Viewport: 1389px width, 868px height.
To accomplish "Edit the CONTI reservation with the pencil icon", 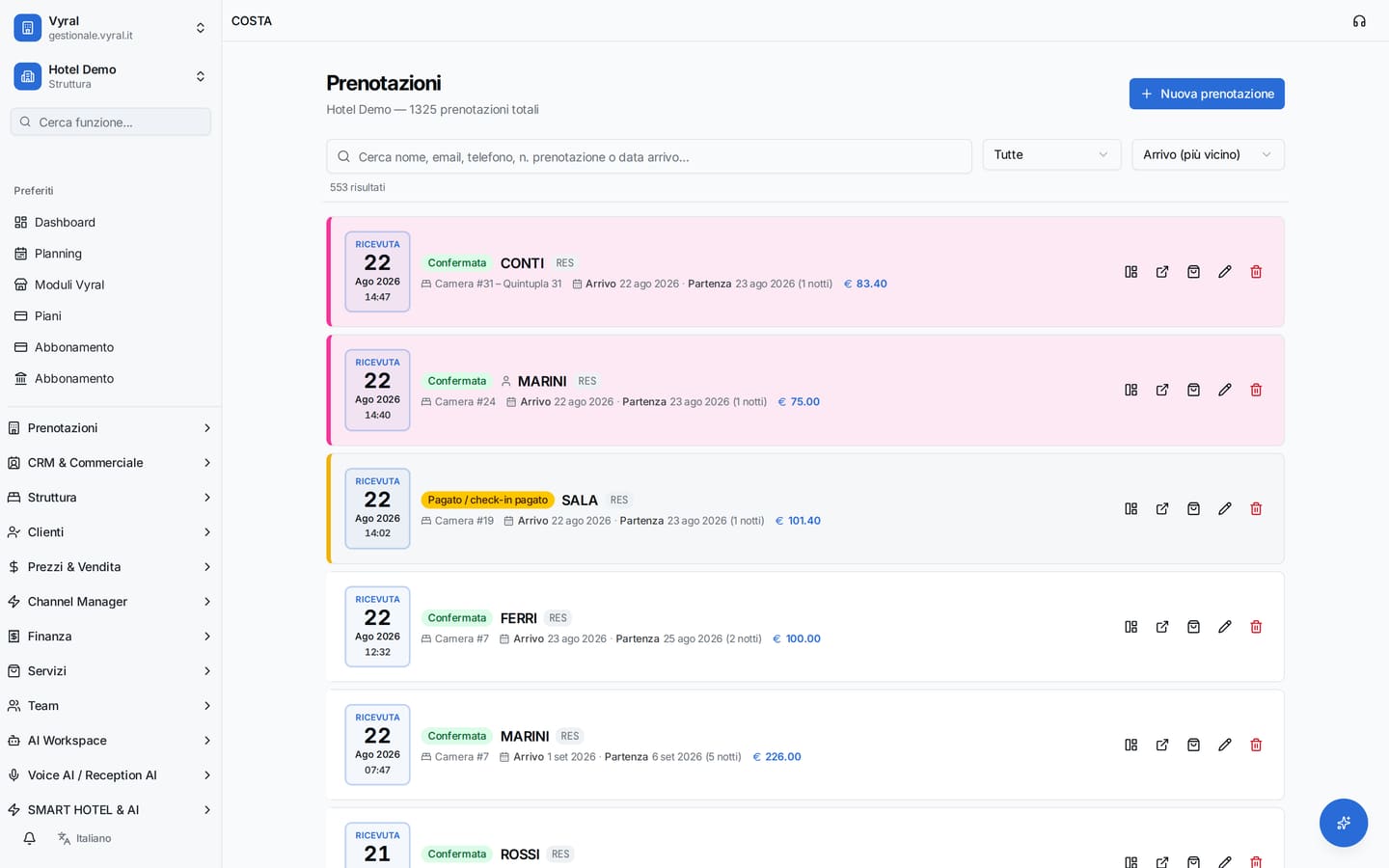I will tap(1225, 272).
